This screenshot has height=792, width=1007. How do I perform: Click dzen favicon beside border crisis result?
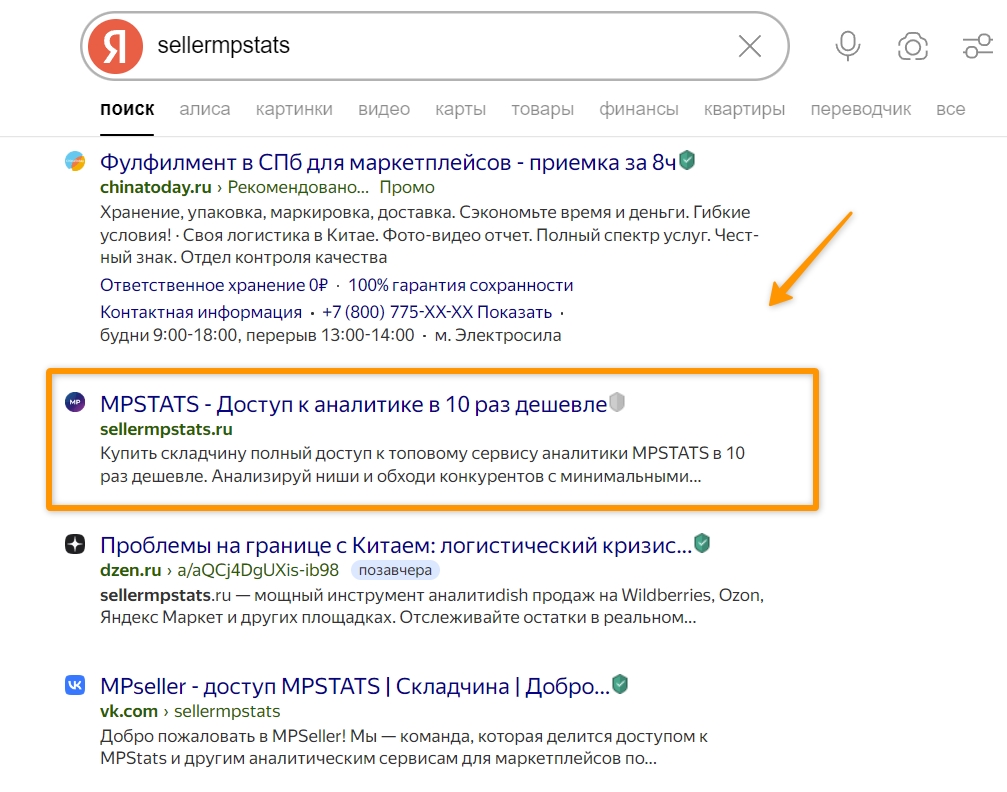pos(75,545)
